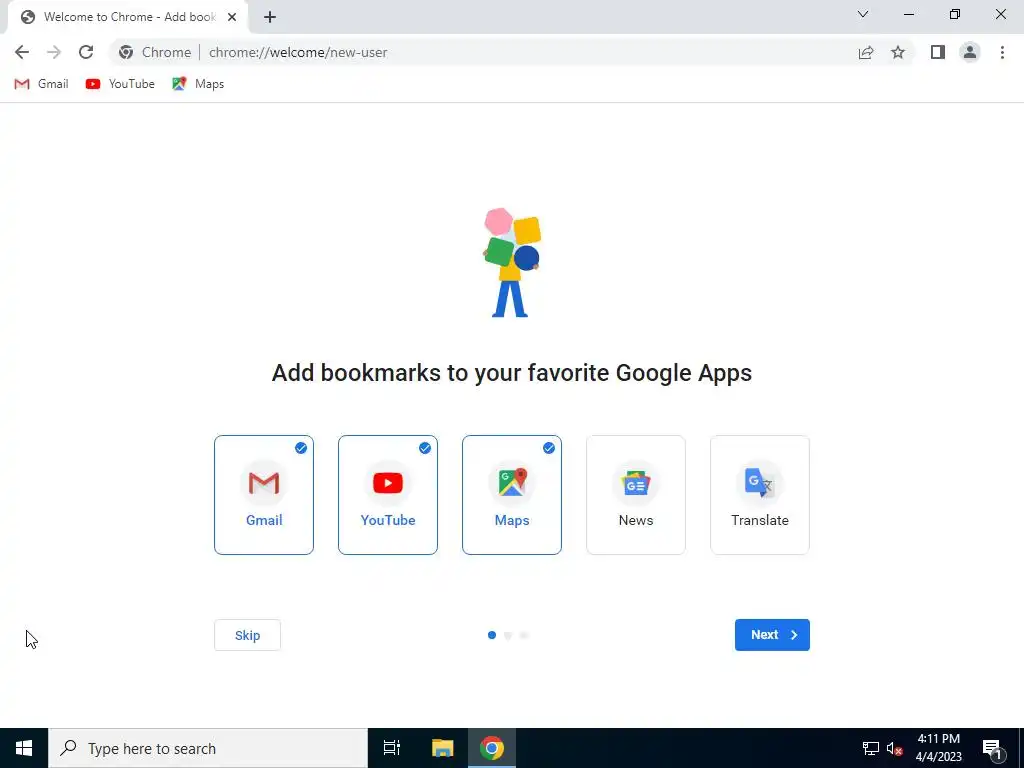This screenshot has height=768, width=1024.
Task: Select the Welcome to Chrome tab
Action: pyautogui.click(x=128, y=17)
